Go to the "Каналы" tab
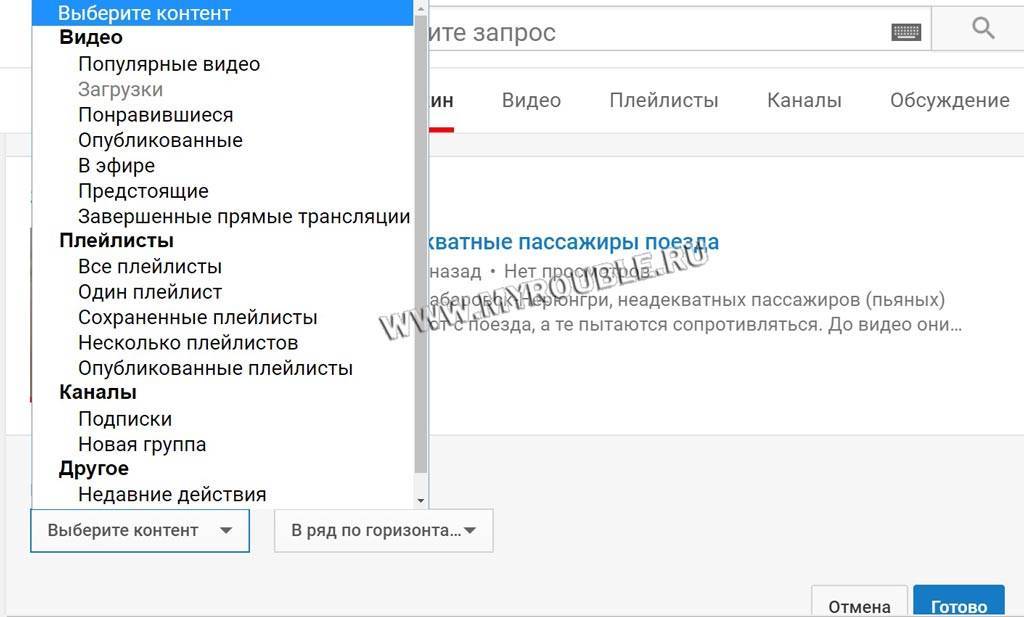 [804, 100]
